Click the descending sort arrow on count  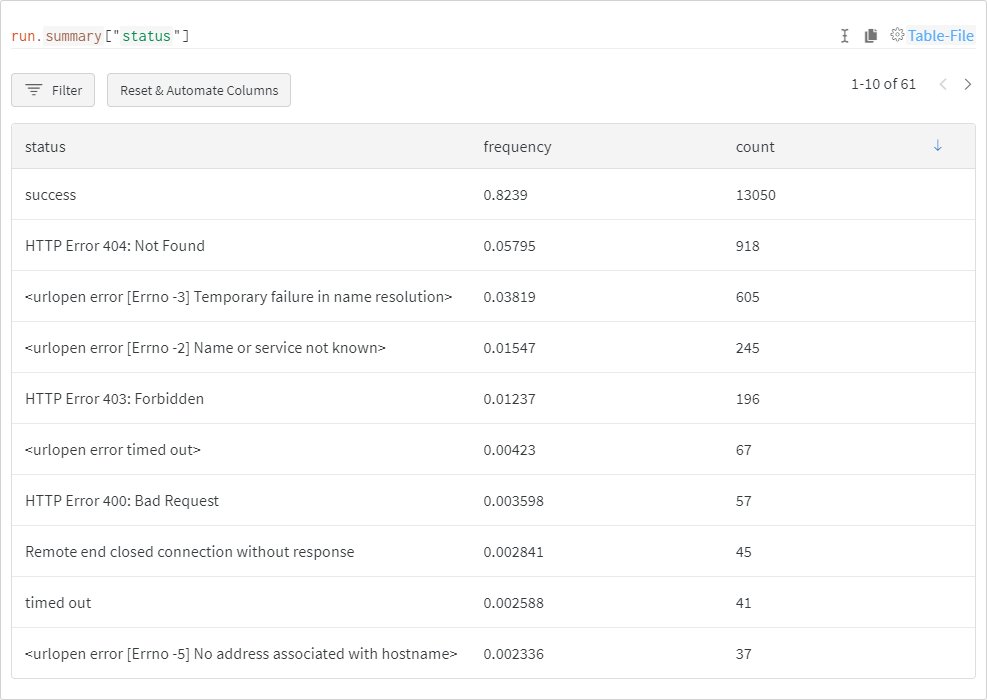pyautogui.click(x=937, y=146)
